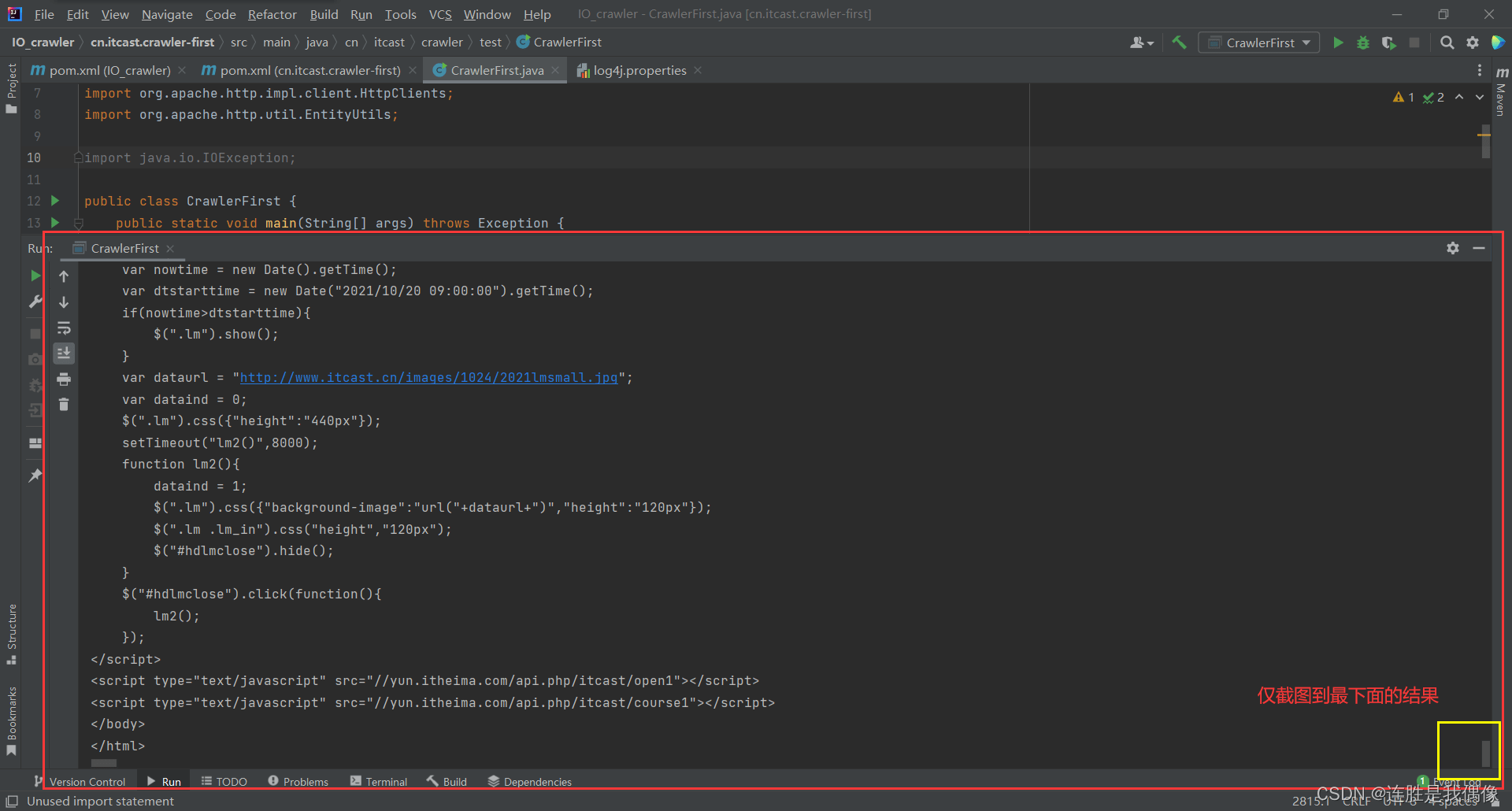The image size is (1512, 811).
Task: Click the IDE update icon at top-right
Action: pos(1499,43)
